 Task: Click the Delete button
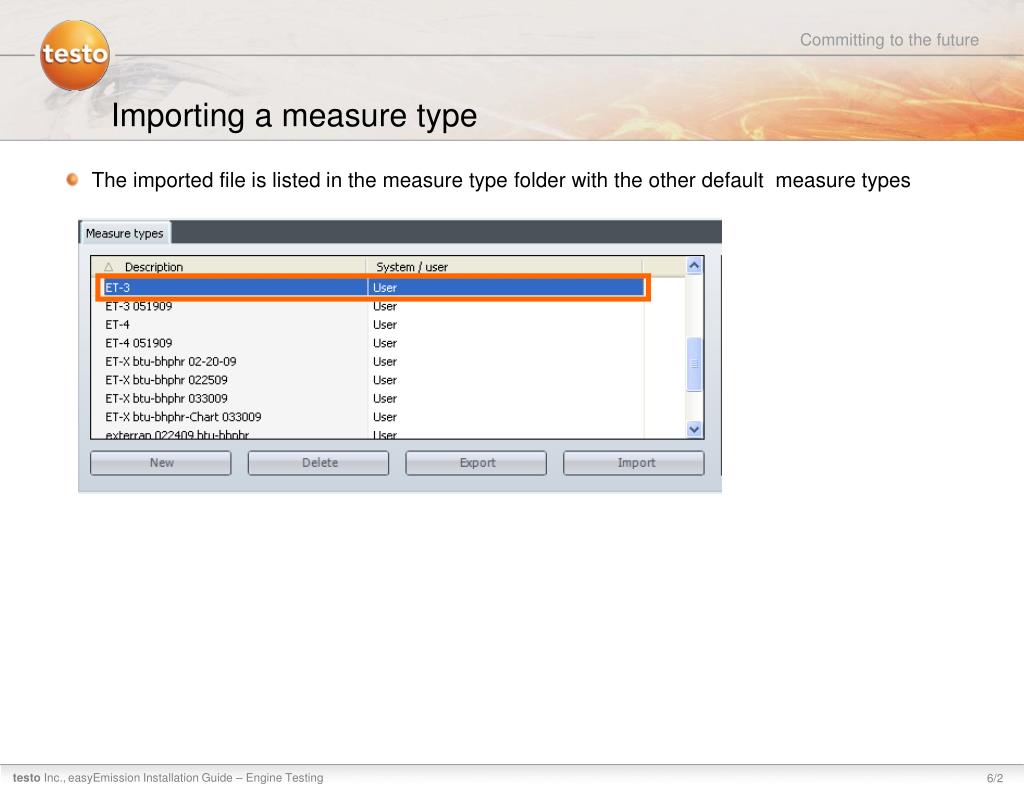coord(319,462)
